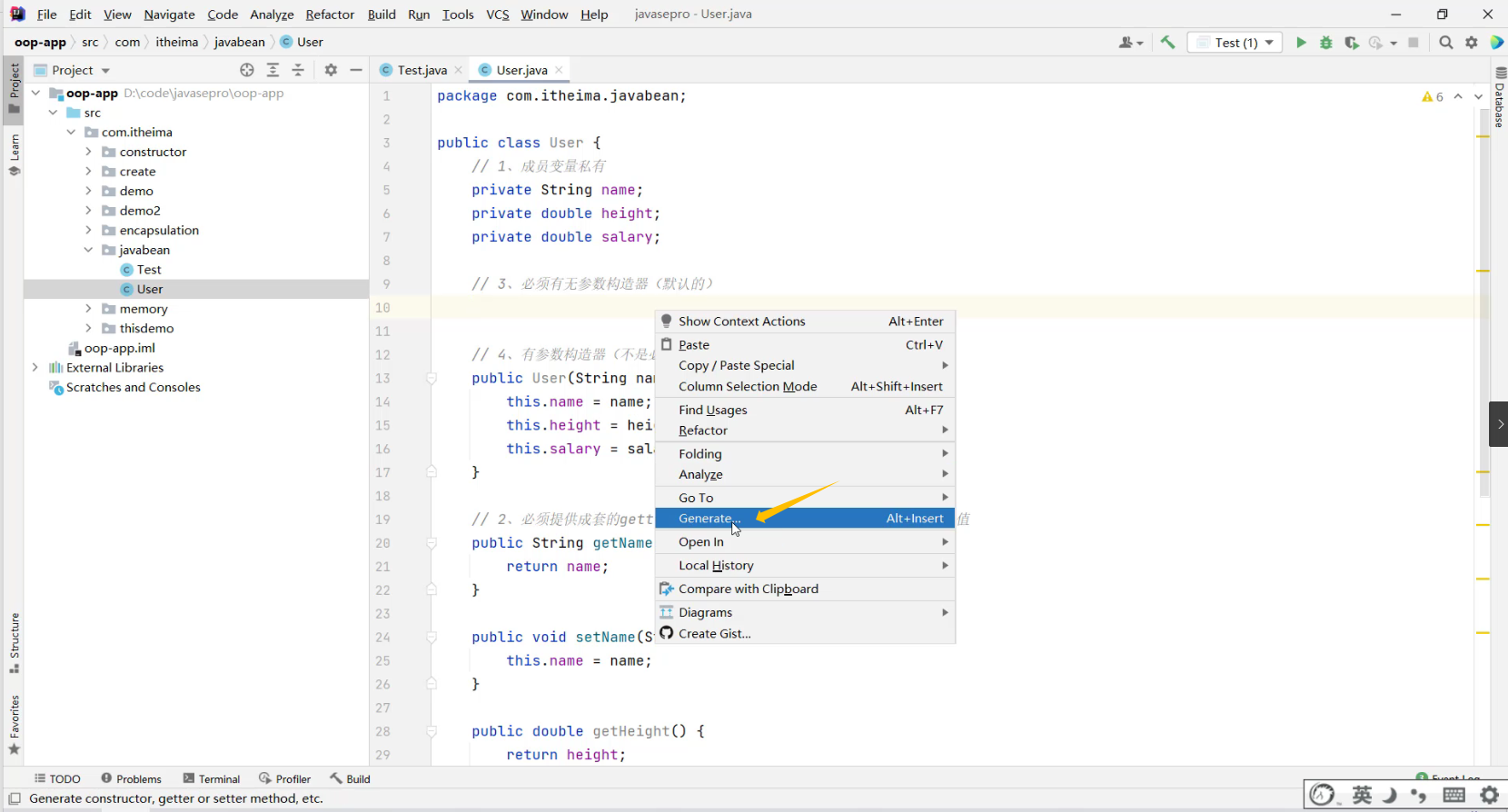
Task: Click Expand All icon in the Project panel header
Action: pos(273,70)
